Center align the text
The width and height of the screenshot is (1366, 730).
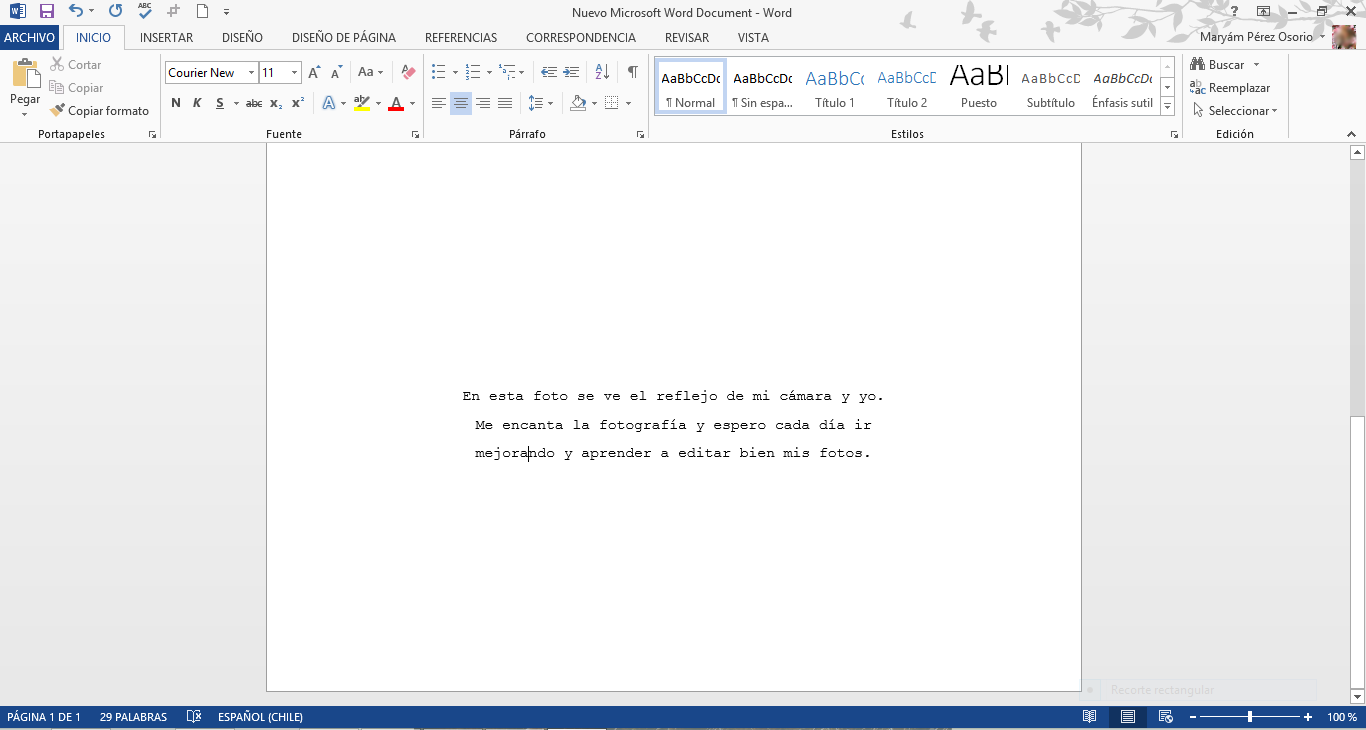(461, 103)
